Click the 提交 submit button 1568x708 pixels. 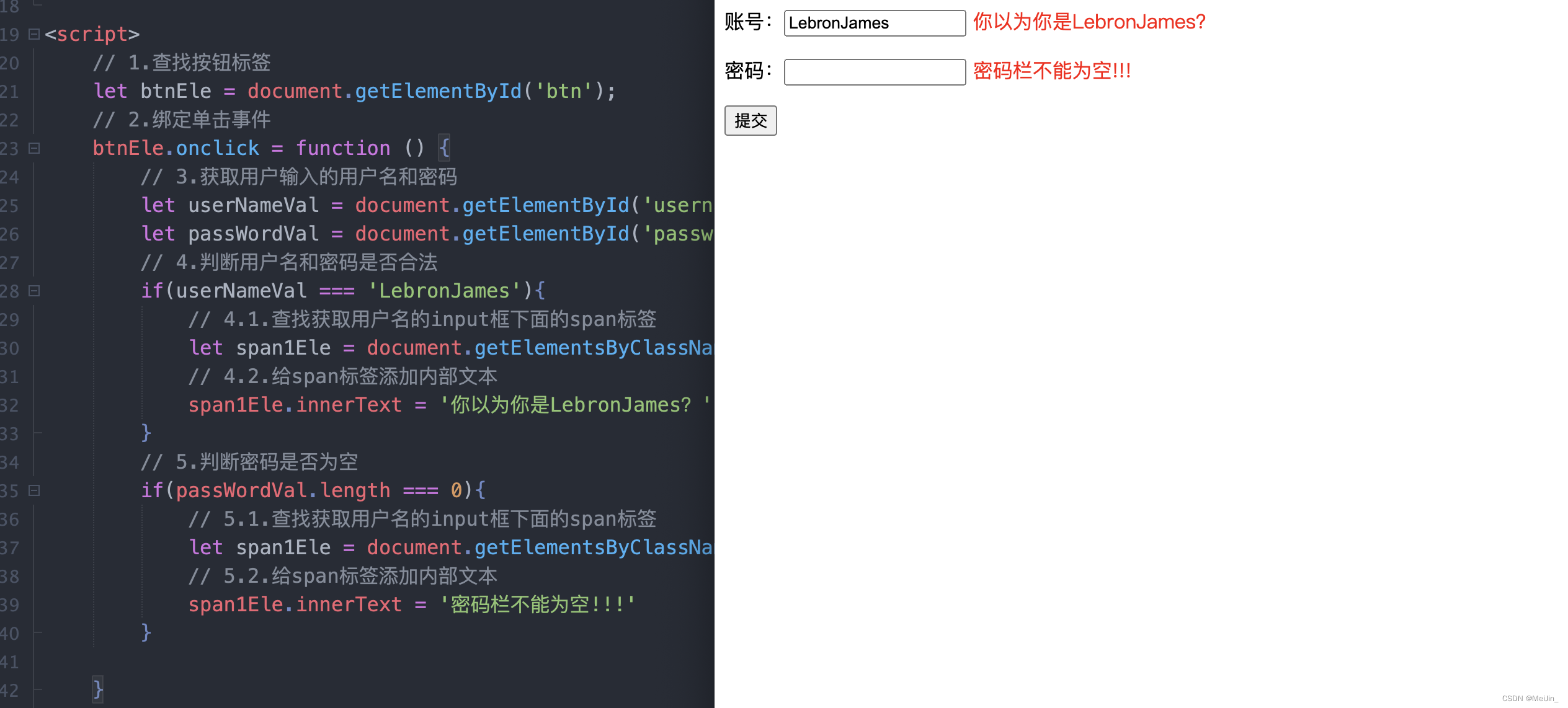[751, 120]
